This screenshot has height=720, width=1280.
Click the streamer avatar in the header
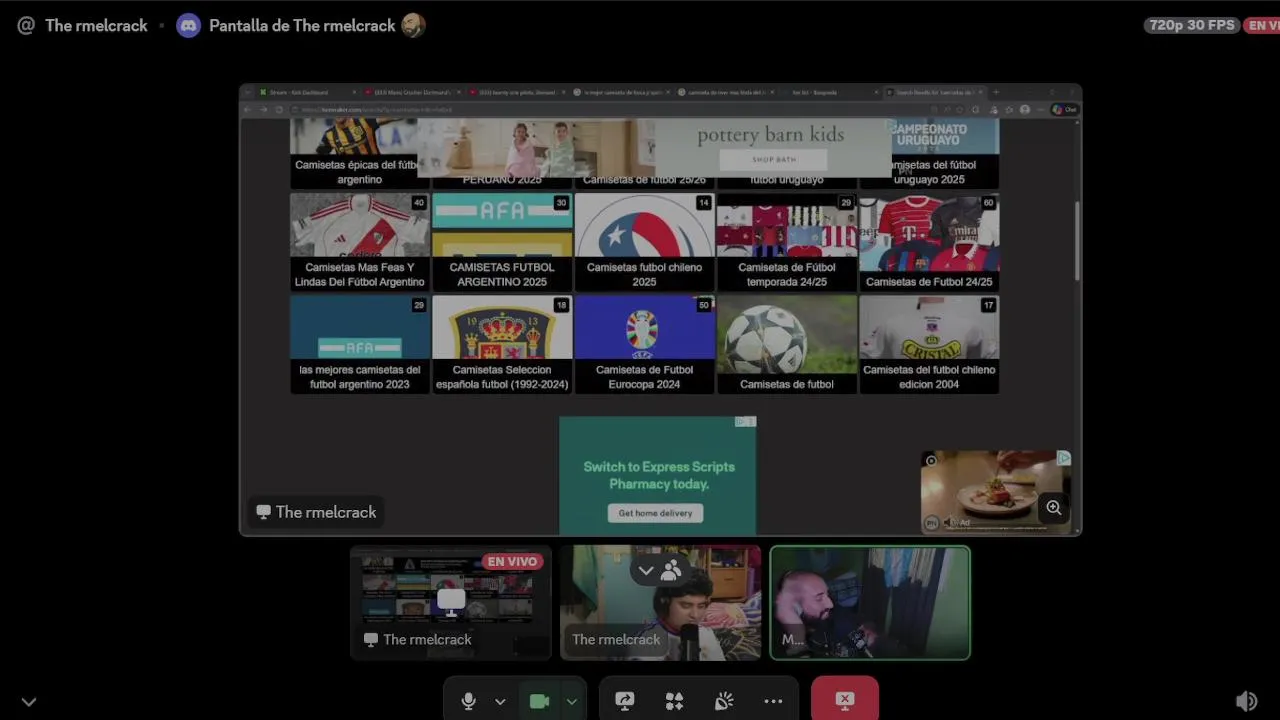point(413,26)
